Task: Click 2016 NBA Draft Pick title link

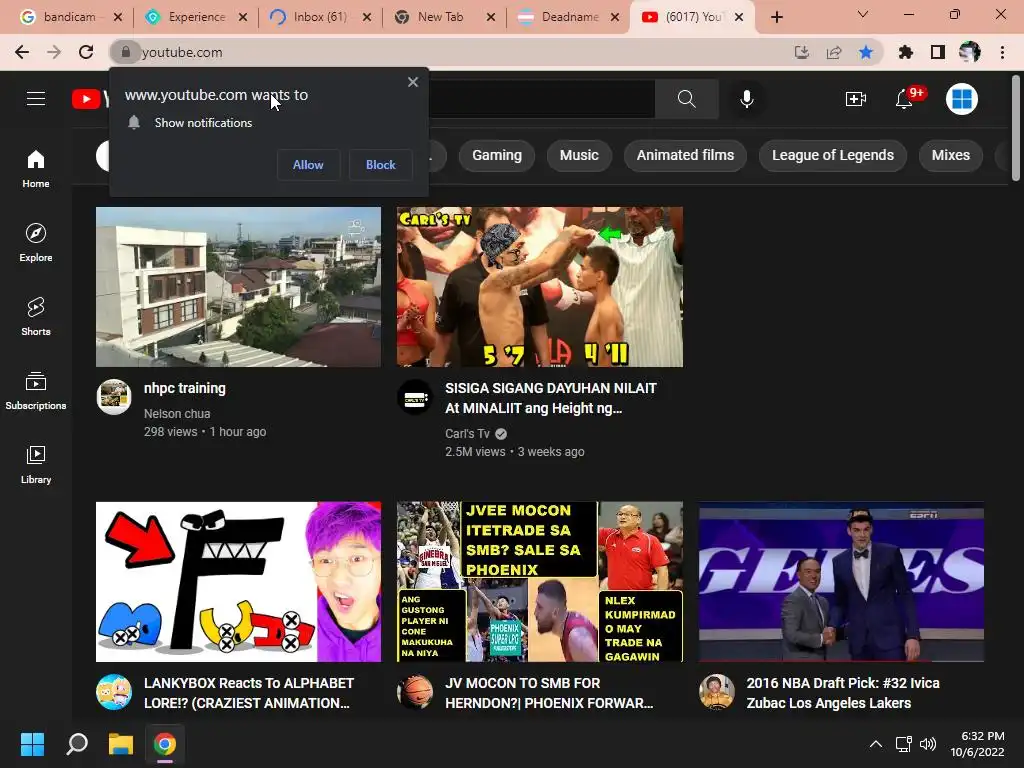Action: coord(842,693)
